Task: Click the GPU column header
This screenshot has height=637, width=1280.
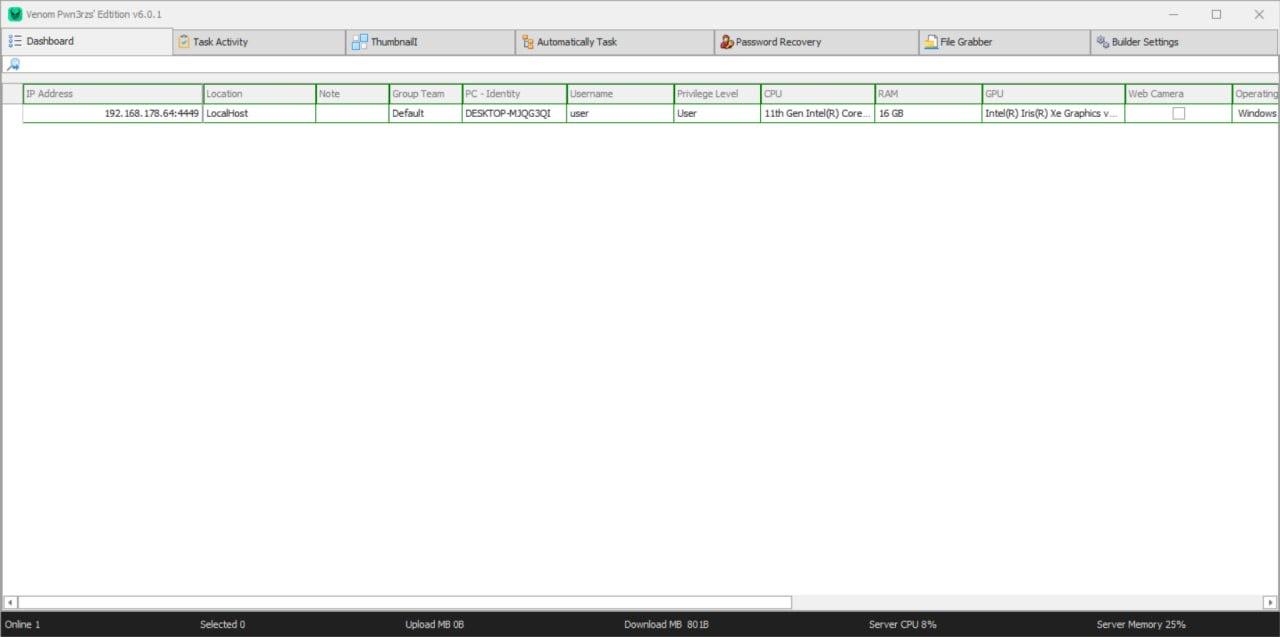Action: [1054, 94]
